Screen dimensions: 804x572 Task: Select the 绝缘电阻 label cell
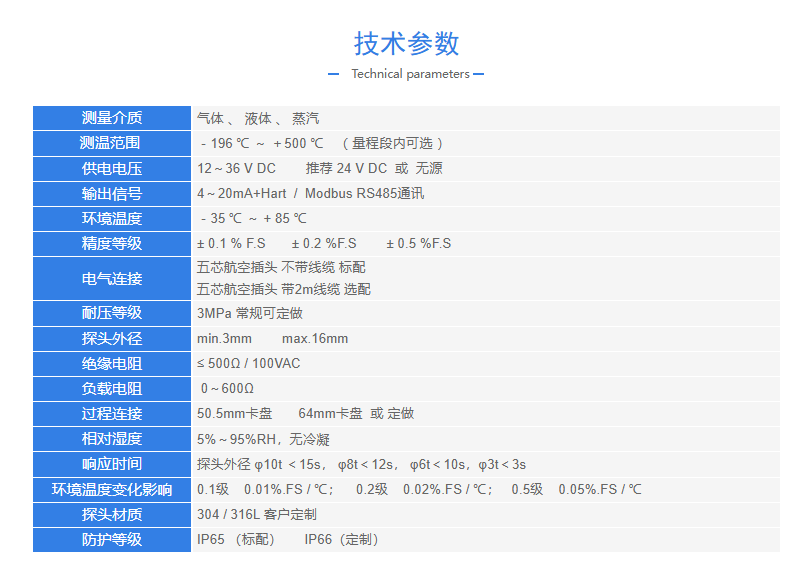[112, 363]
